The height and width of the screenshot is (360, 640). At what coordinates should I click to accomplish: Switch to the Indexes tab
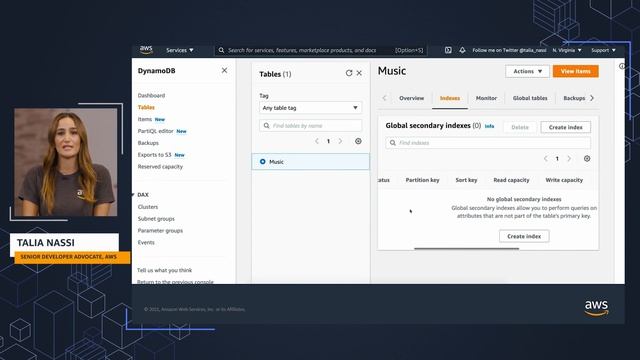[450, 98]
